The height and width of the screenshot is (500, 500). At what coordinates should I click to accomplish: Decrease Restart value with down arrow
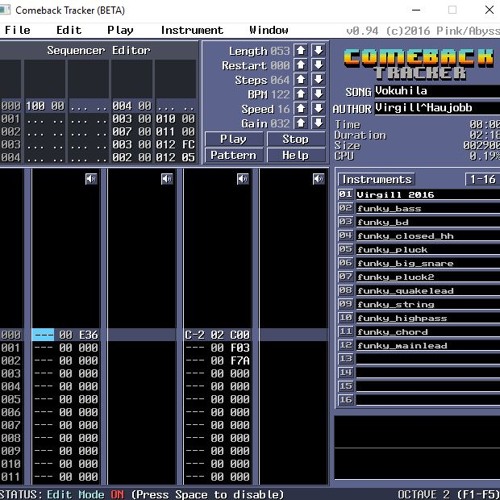point(318,65)
